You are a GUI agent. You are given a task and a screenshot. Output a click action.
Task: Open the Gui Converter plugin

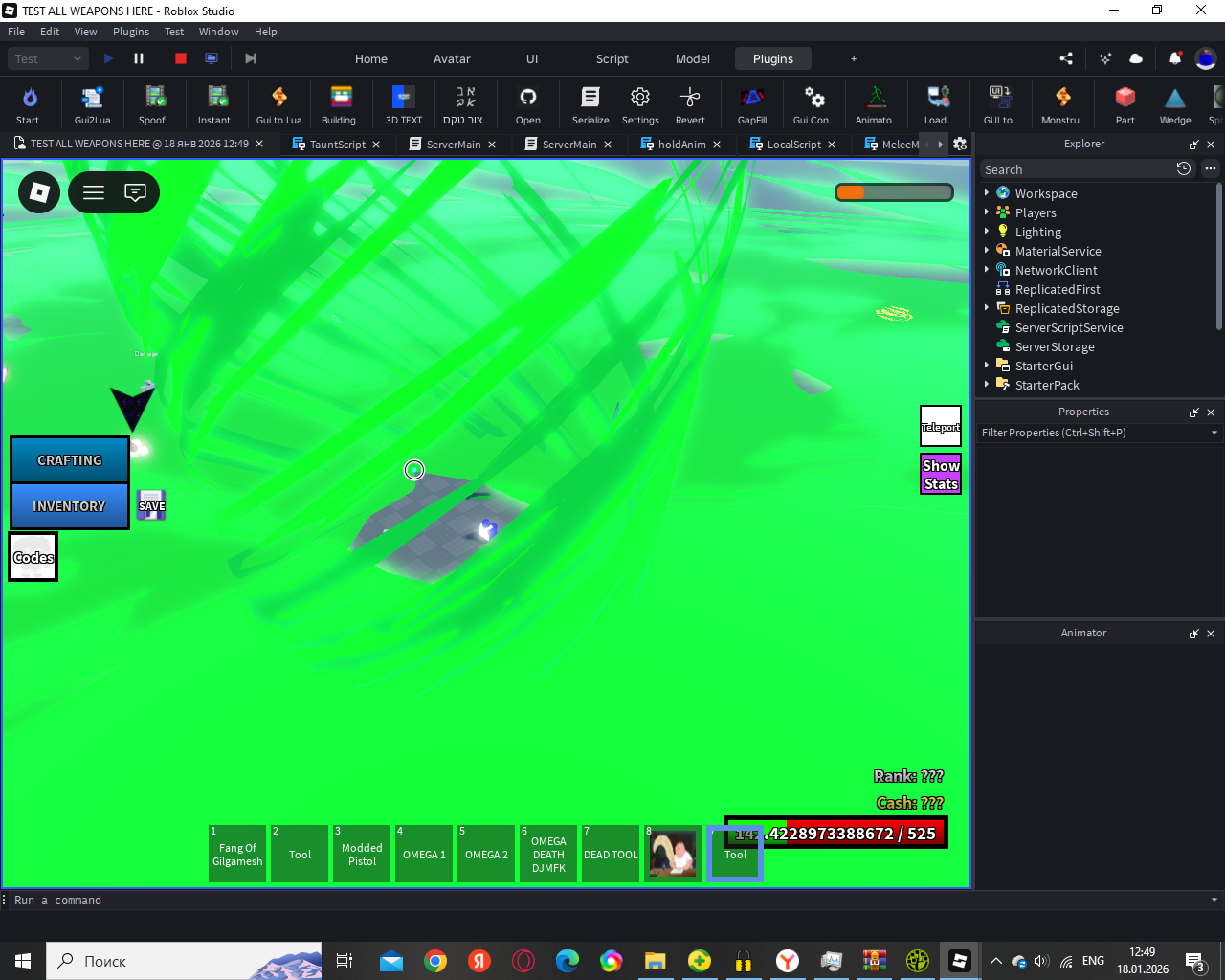click(x=814, y=104)
